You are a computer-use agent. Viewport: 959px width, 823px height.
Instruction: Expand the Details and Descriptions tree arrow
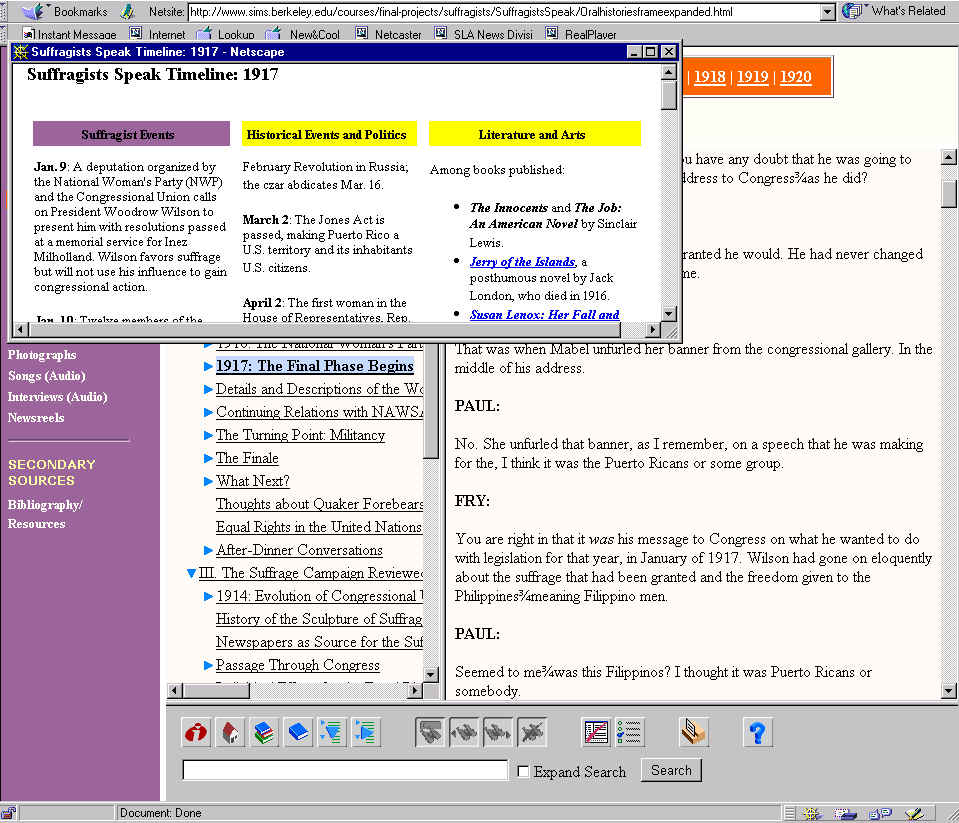coord(208,389)
